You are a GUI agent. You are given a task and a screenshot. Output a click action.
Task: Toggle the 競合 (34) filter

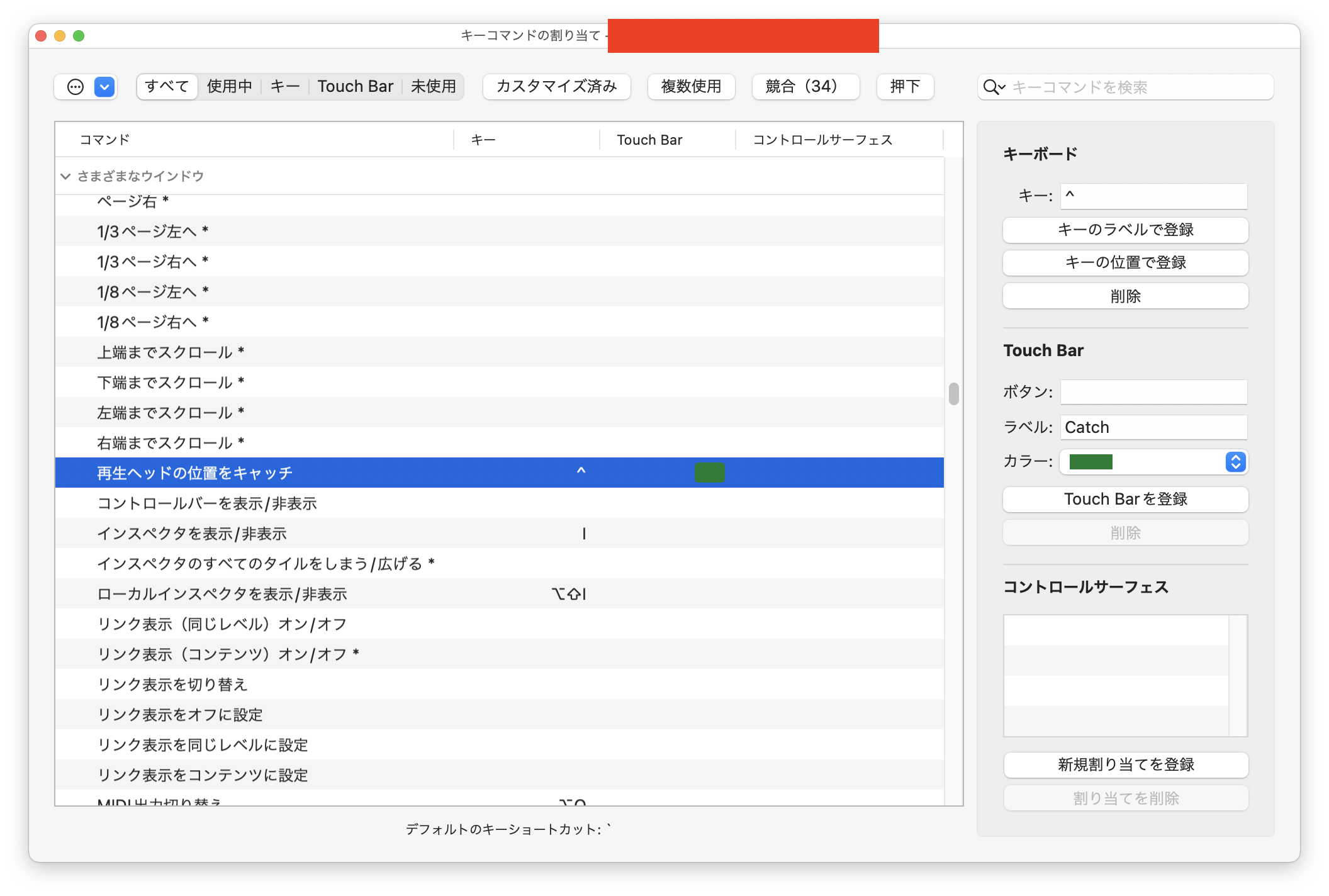805,86
